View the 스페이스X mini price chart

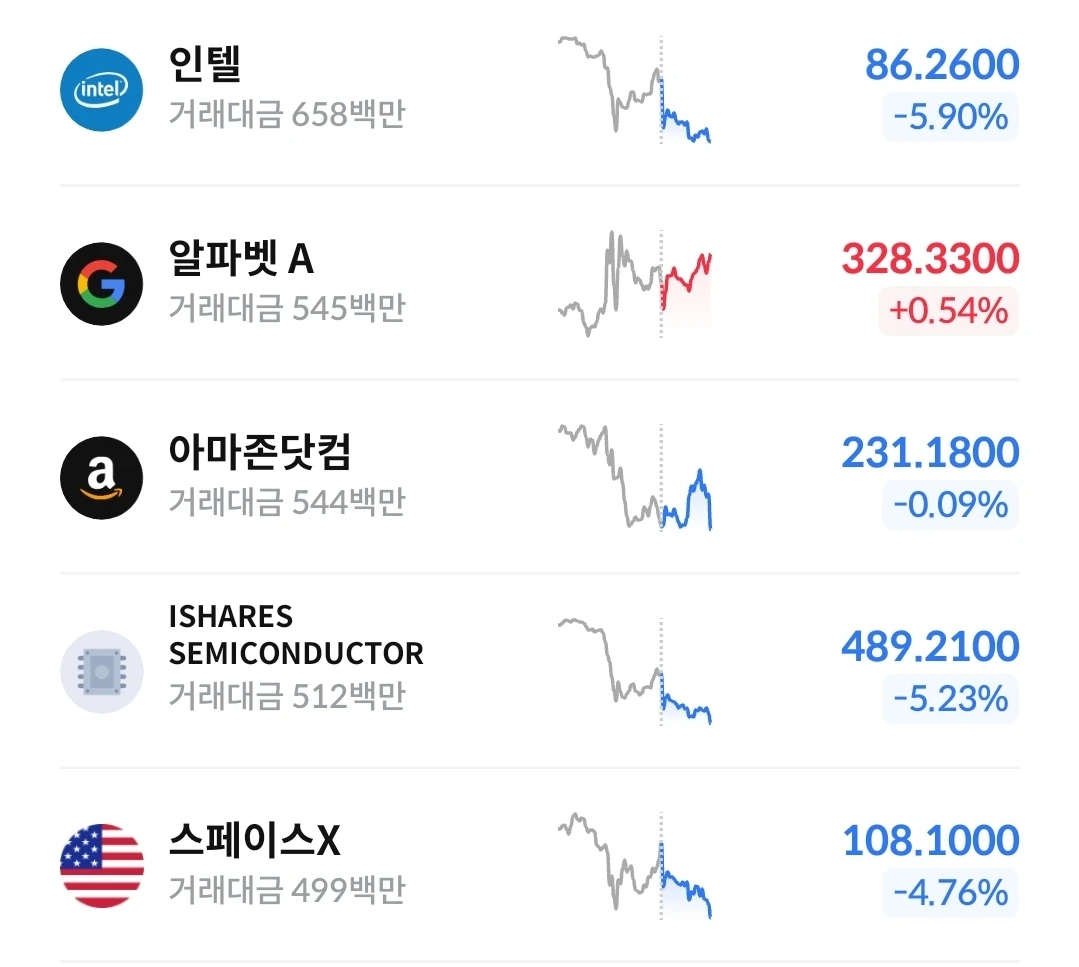634,866
